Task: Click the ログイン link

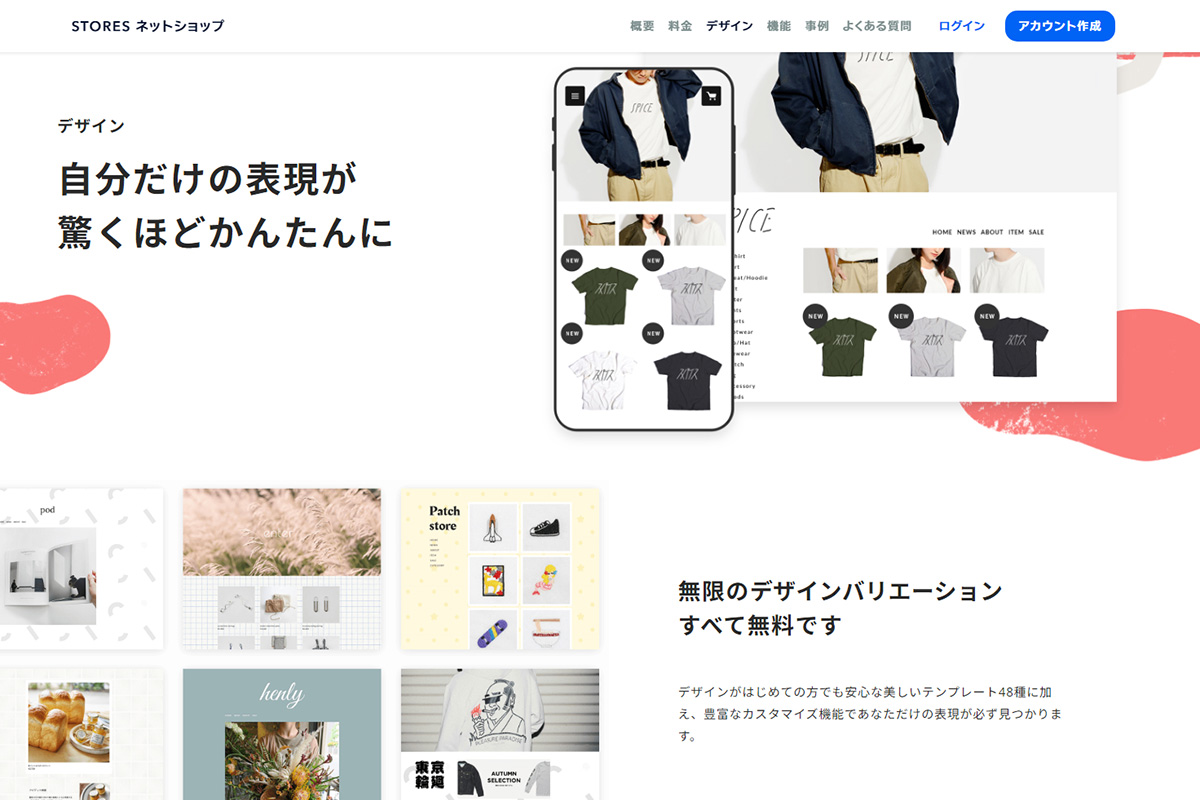Action: [x=960, y=25]
